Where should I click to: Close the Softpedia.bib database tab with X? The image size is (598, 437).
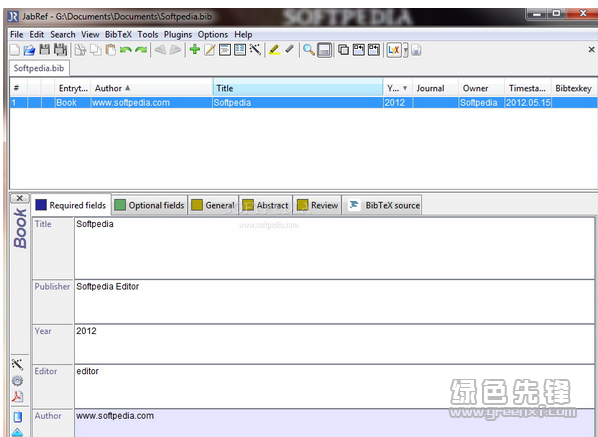click(x=591, y=50)
